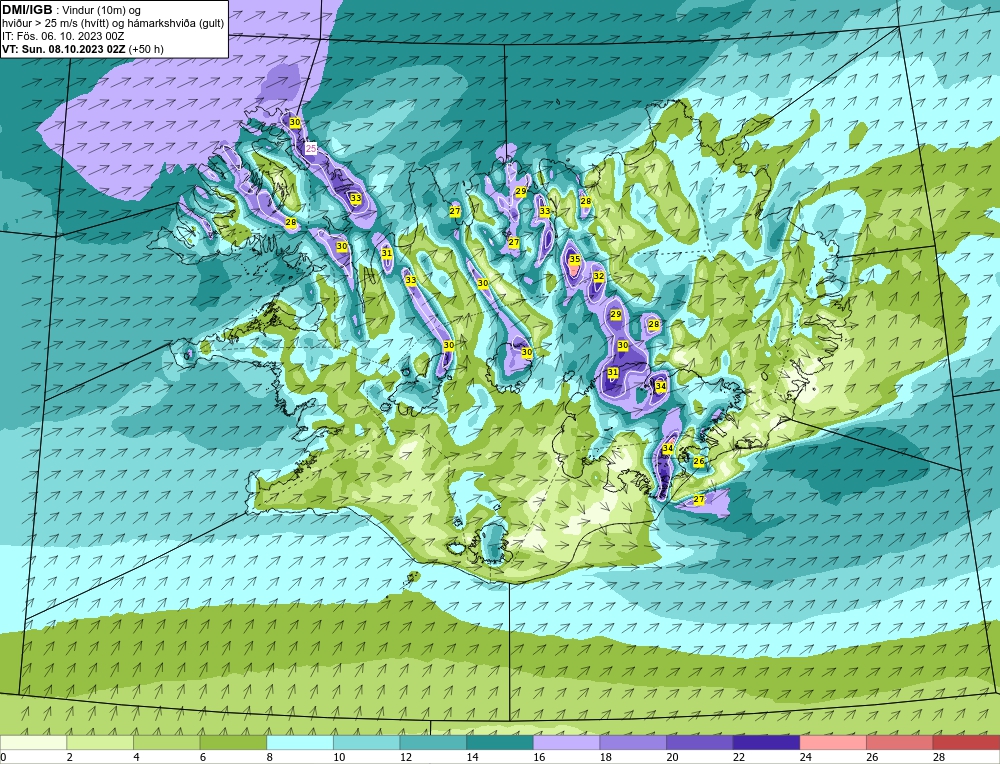Image resolution: width=1000 pixels, height=764 pixels.
Task: Click the legend tick value "16"
Action: coord(539,757)
